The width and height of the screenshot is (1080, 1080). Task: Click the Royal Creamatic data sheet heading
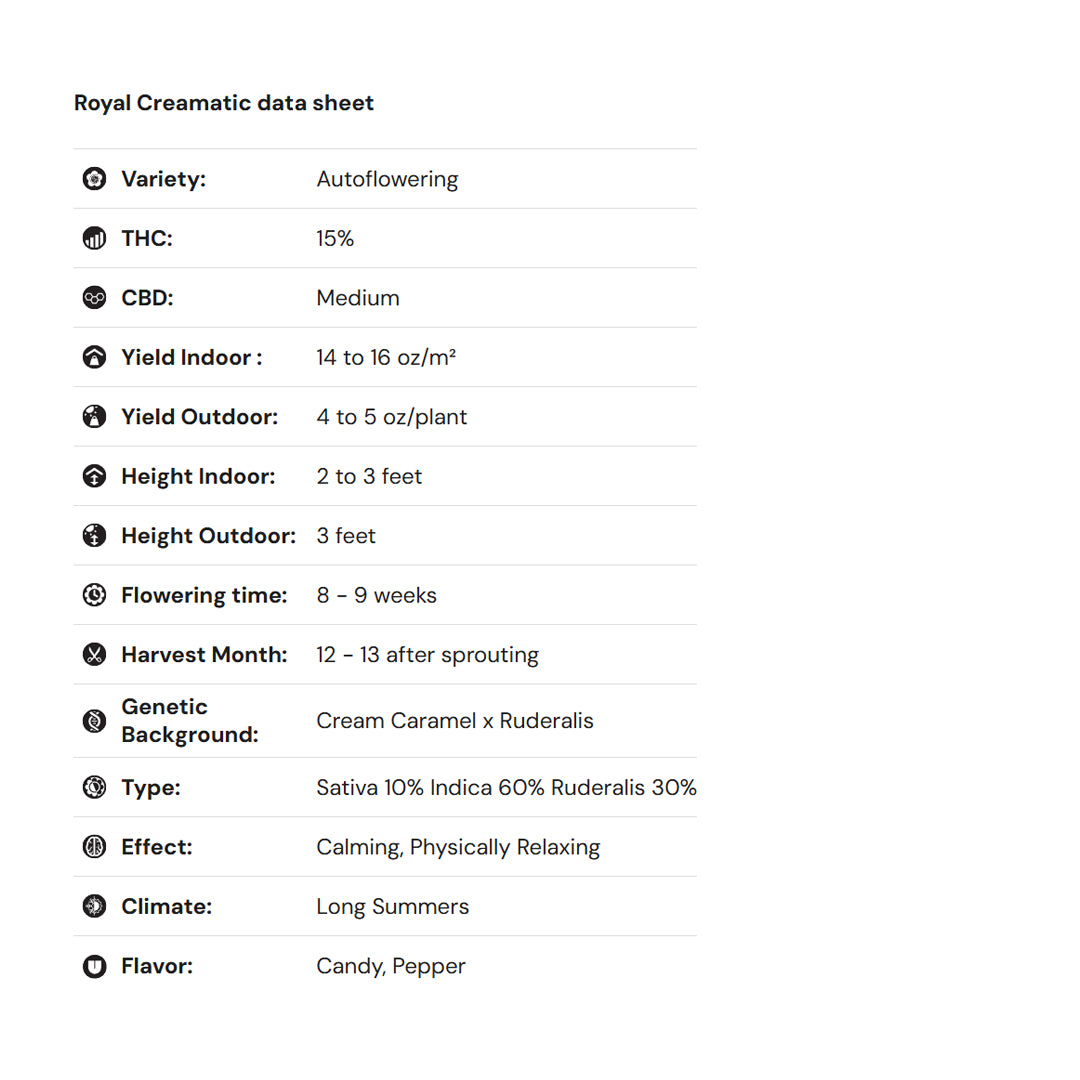(x=224, y=103)
